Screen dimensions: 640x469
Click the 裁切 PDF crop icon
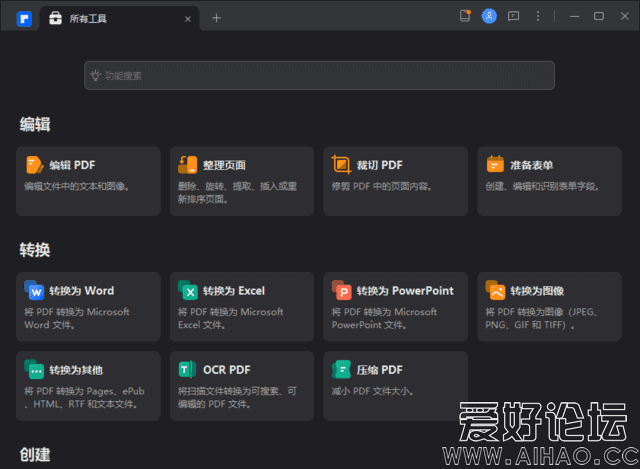point(341,165)
